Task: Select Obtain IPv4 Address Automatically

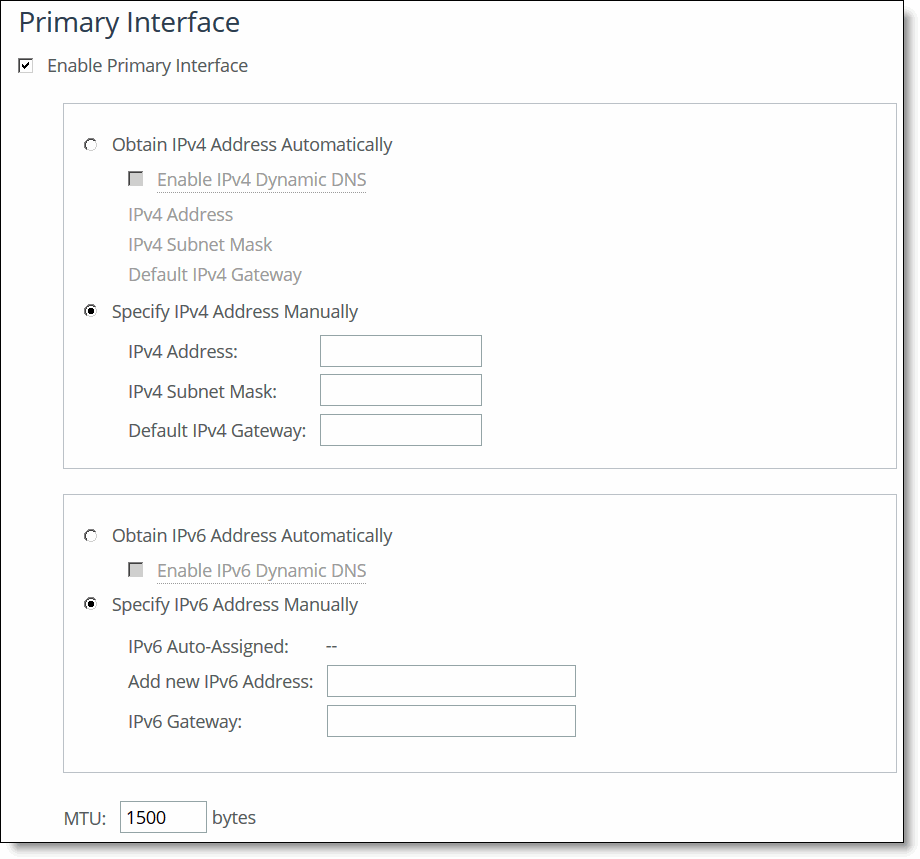Action: click(90, 144)
